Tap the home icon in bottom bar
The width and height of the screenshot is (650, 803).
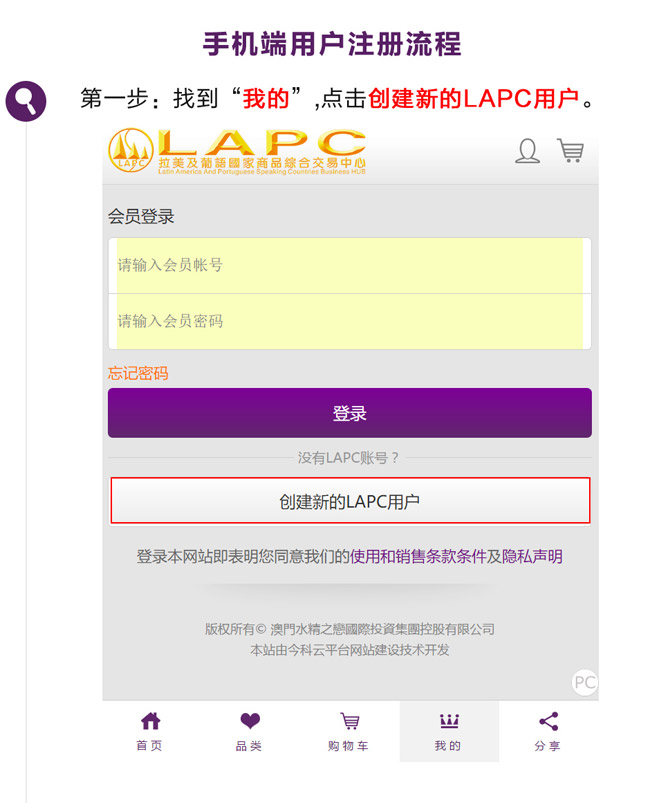150,721
